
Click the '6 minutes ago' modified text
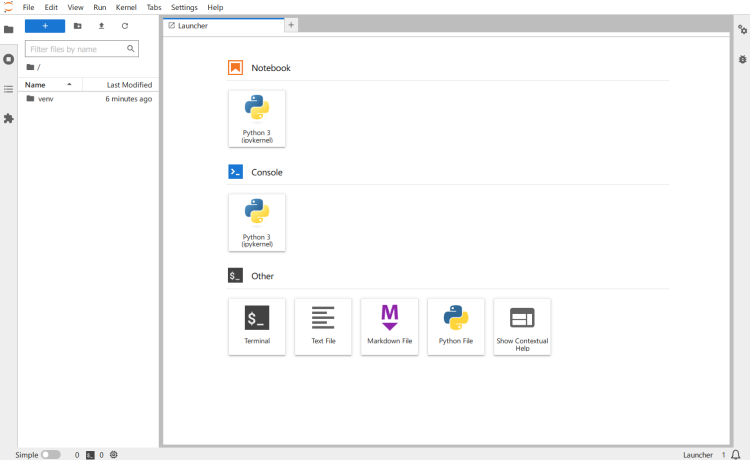(x=129, y=99)
